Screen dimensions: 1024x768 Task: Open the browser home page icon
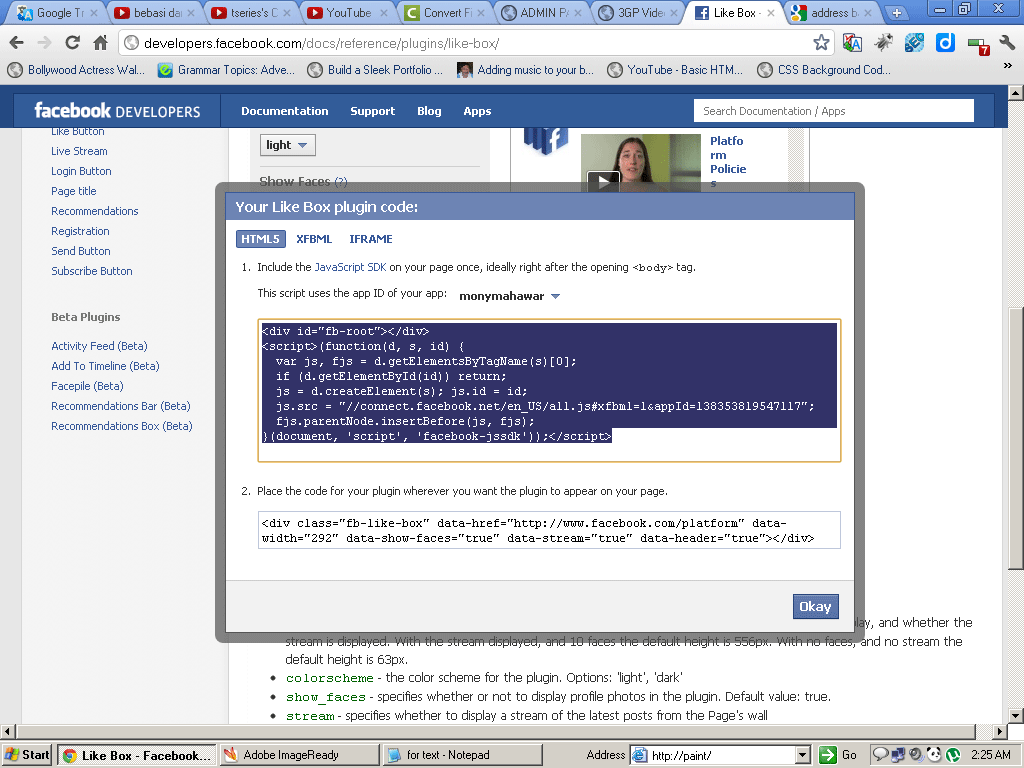(100, 43)
